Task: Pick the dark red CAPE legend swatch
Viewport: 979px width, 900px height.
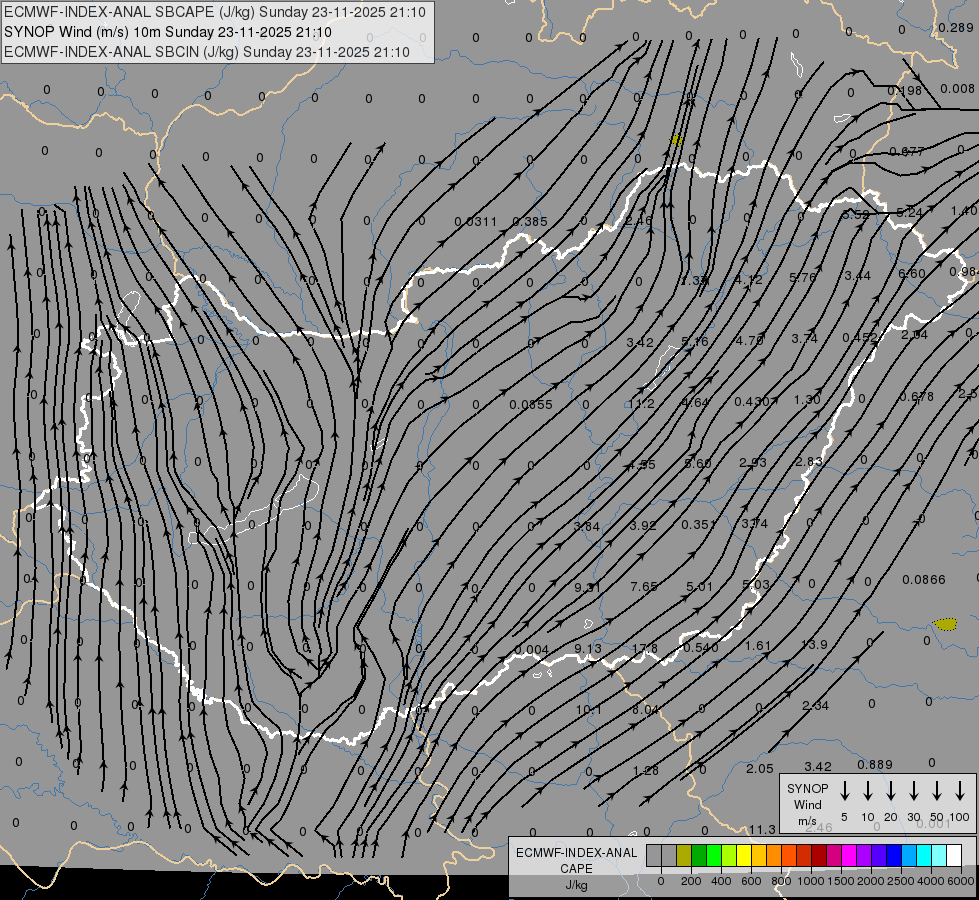Action: point(819,856)
